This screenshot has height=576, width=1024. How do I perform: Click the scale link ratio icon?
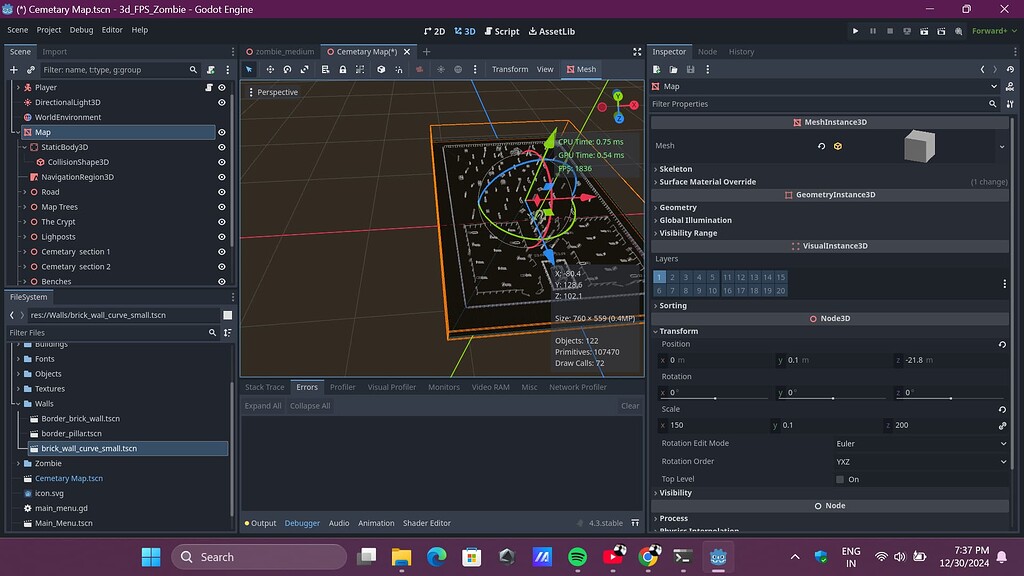1002,425
